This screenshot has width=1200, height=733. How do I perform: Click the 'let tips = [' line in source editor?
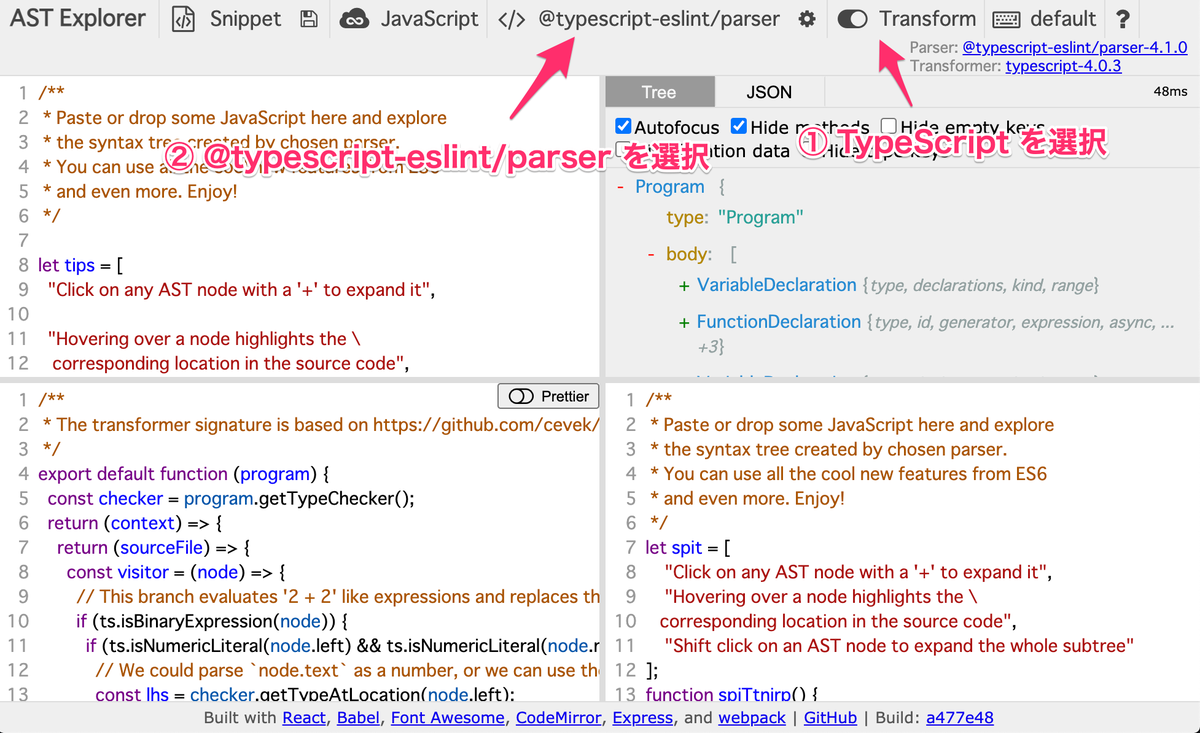pos(81,265)
